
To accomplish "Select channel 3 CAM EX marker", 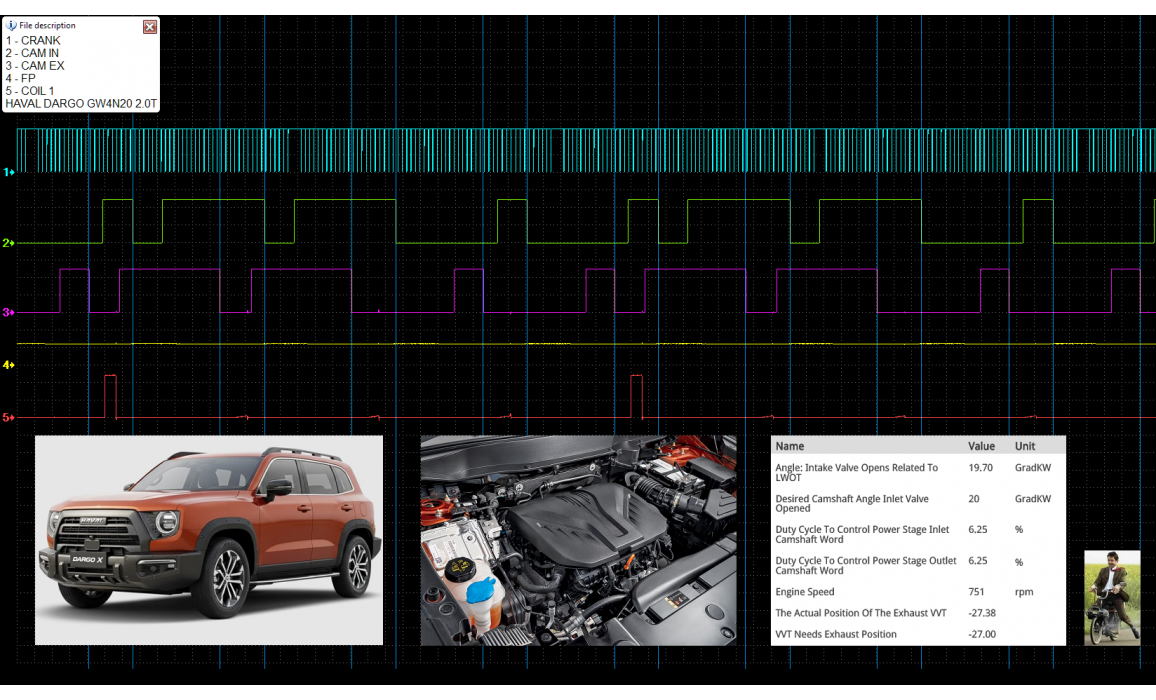I will pos(7,313).
